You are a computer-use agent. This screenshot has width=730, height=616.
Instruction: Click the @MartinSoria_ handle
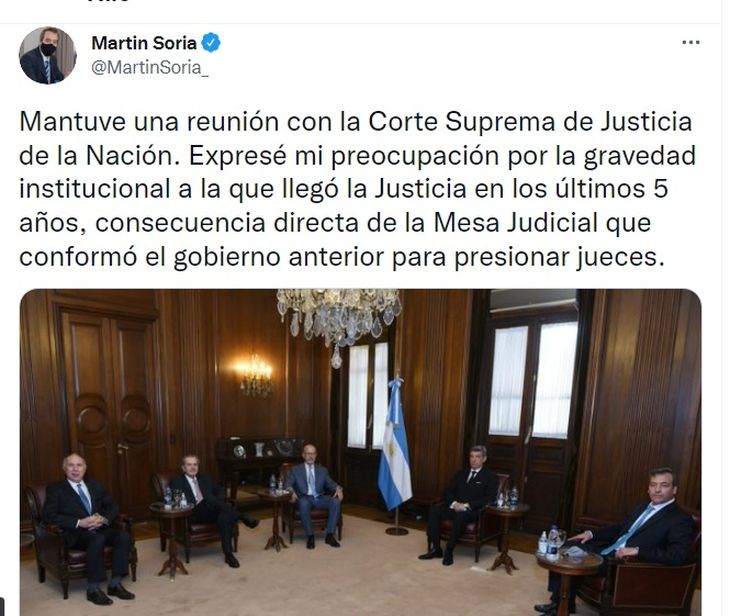(149, 68)
